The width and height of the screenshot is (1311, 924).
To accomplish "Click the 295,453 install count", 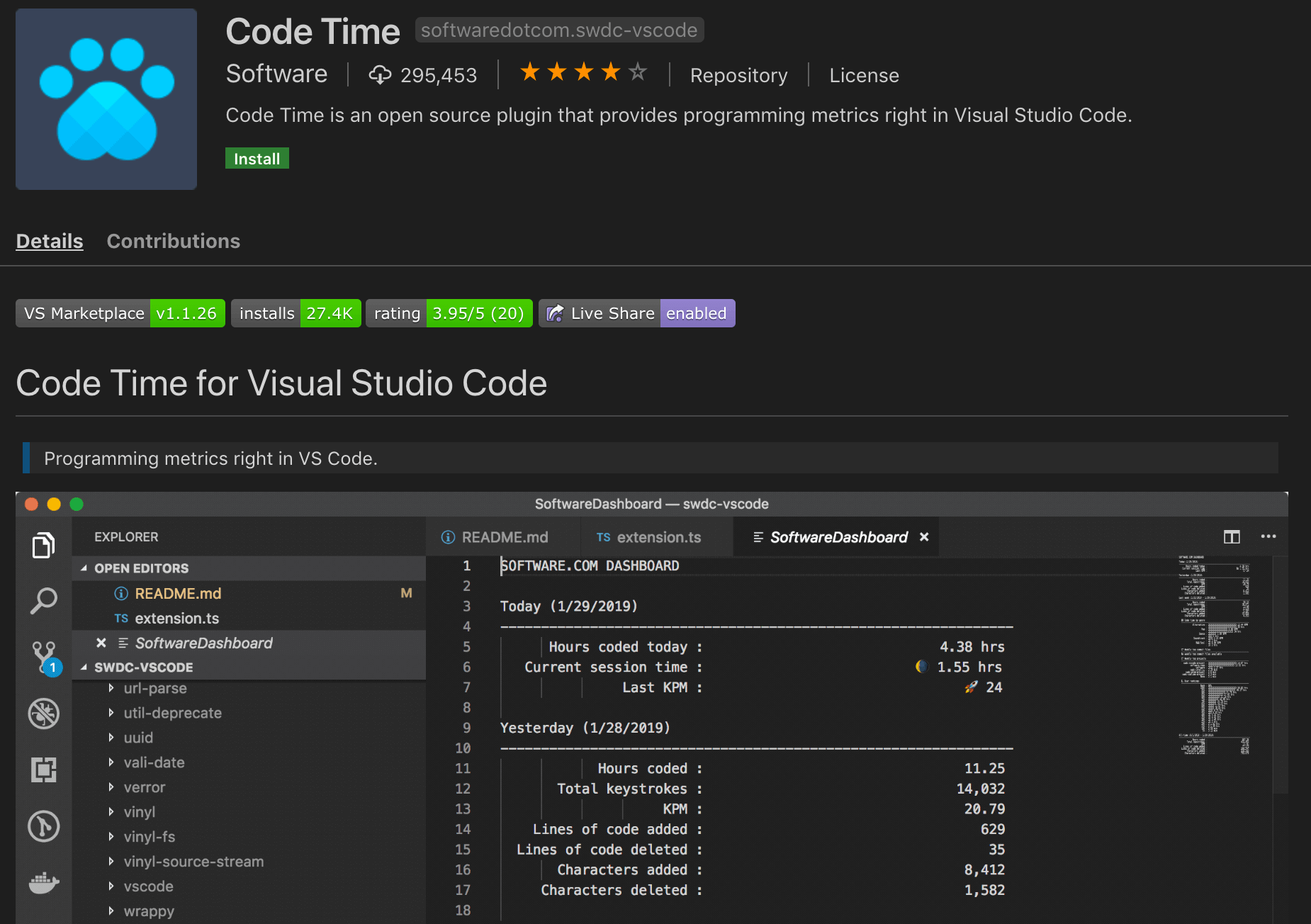I will (439, 75).
